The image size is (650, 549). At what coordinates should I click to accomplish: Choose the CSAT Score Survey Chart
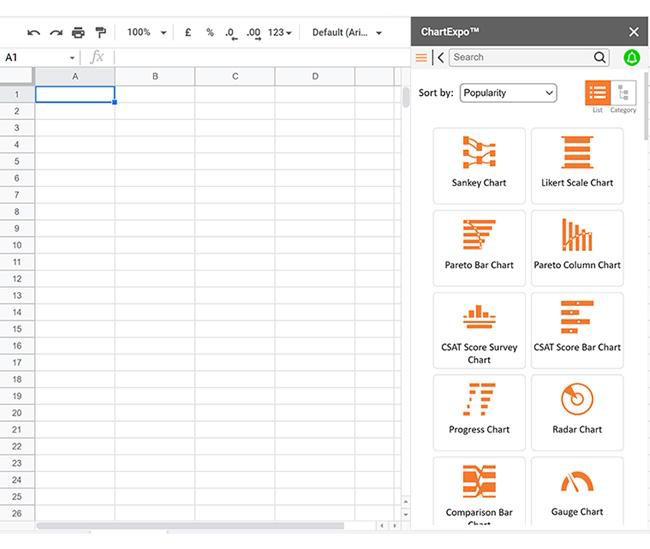tap(479, 330)
